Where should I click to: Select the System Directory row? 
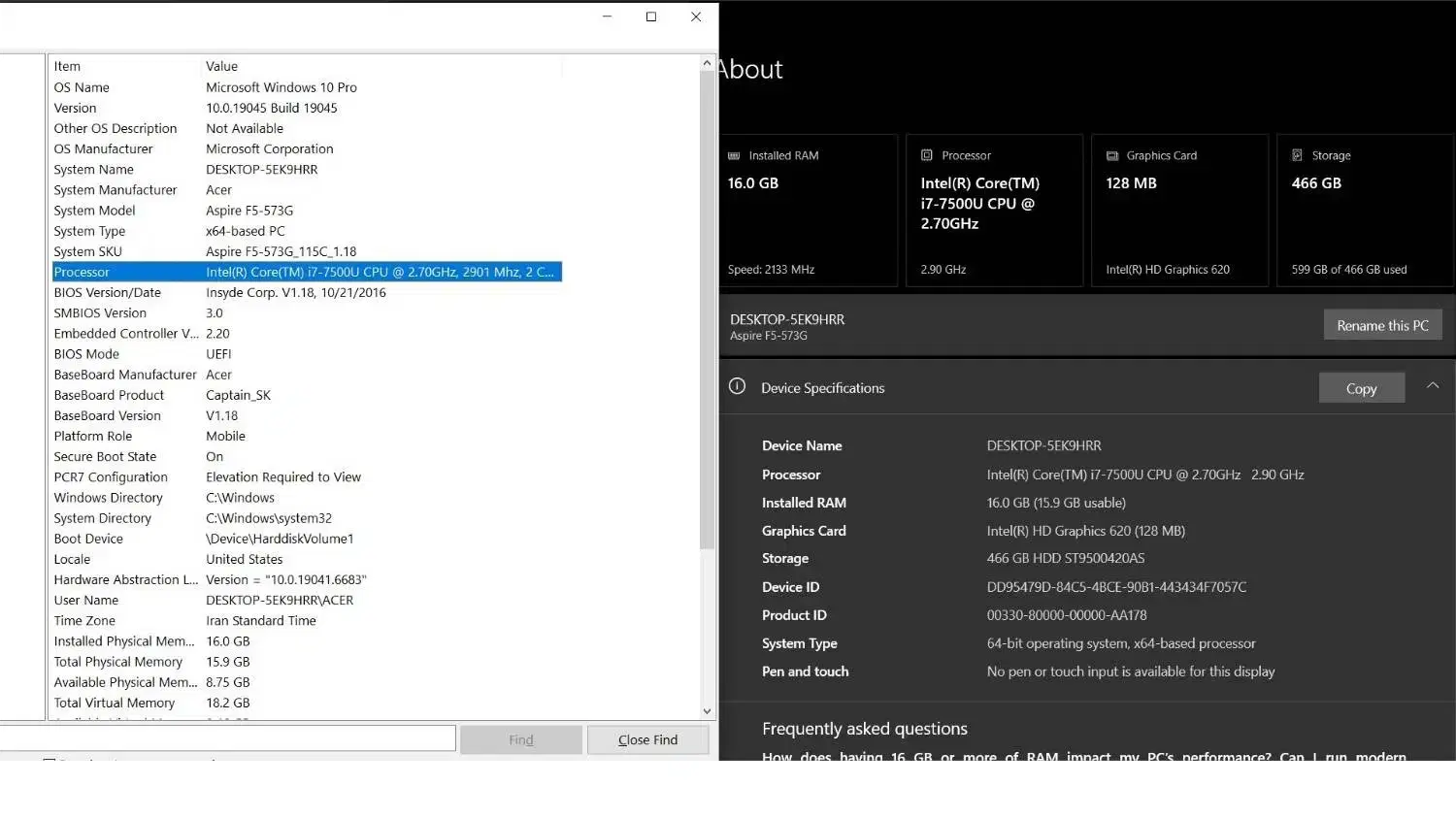pos(307,518)
